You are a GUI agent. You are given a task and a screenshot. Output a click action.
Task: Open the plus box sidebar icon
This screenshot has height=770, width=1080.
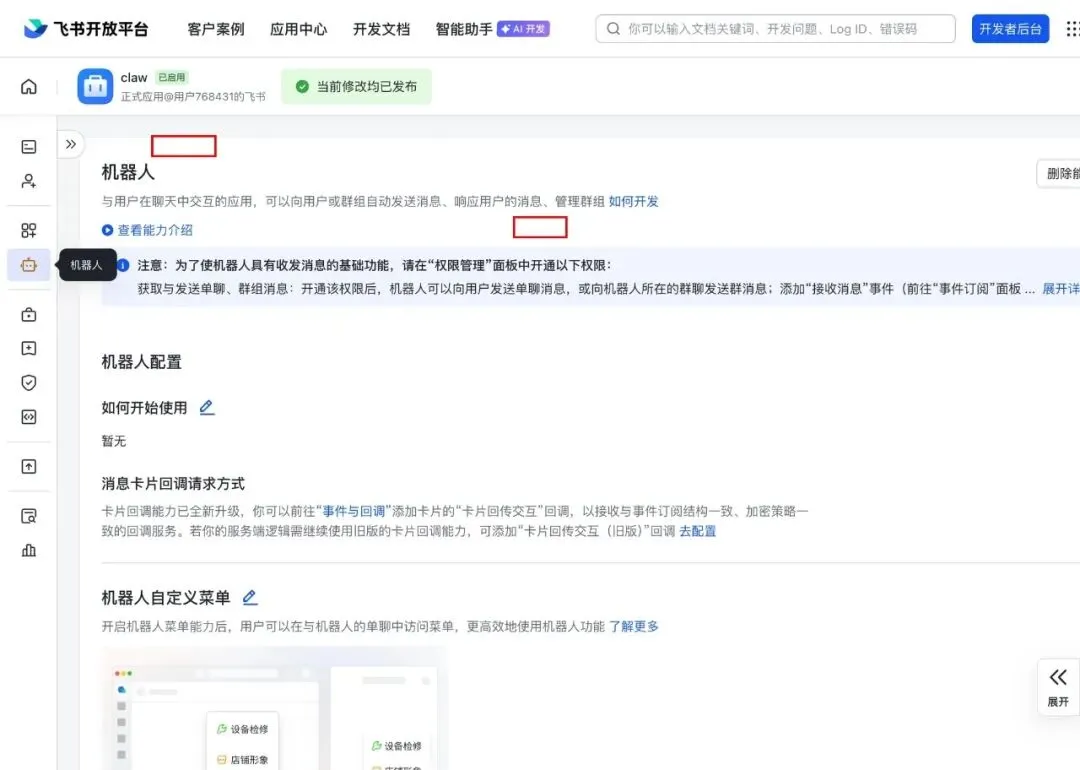pyautogui.click(x=29, y=348)
